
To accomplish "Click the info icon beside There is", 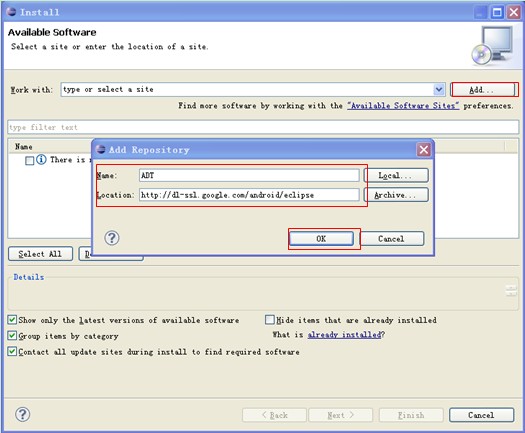I will (x=41, y=159).
